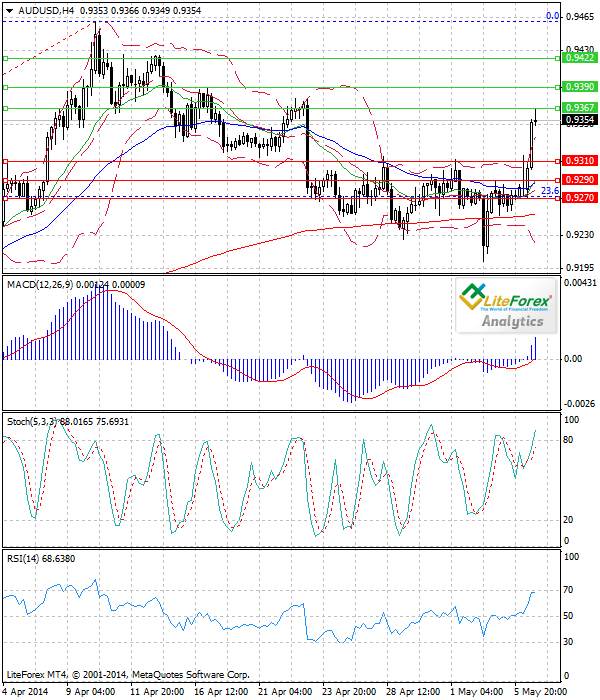600x700 pixels.
Task: Click the 0.0 Fibonacci label at top
Action: click(551, 16)
